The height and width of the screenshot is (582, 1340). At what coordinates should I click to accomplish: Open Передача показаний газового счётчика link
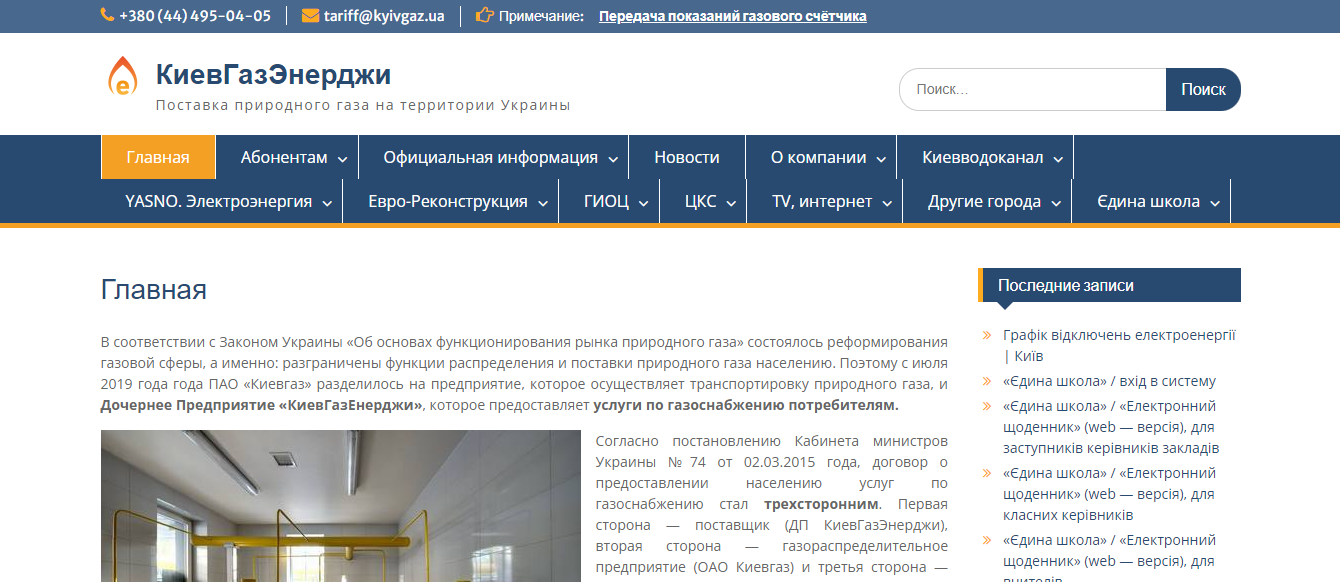coord(733,16)
